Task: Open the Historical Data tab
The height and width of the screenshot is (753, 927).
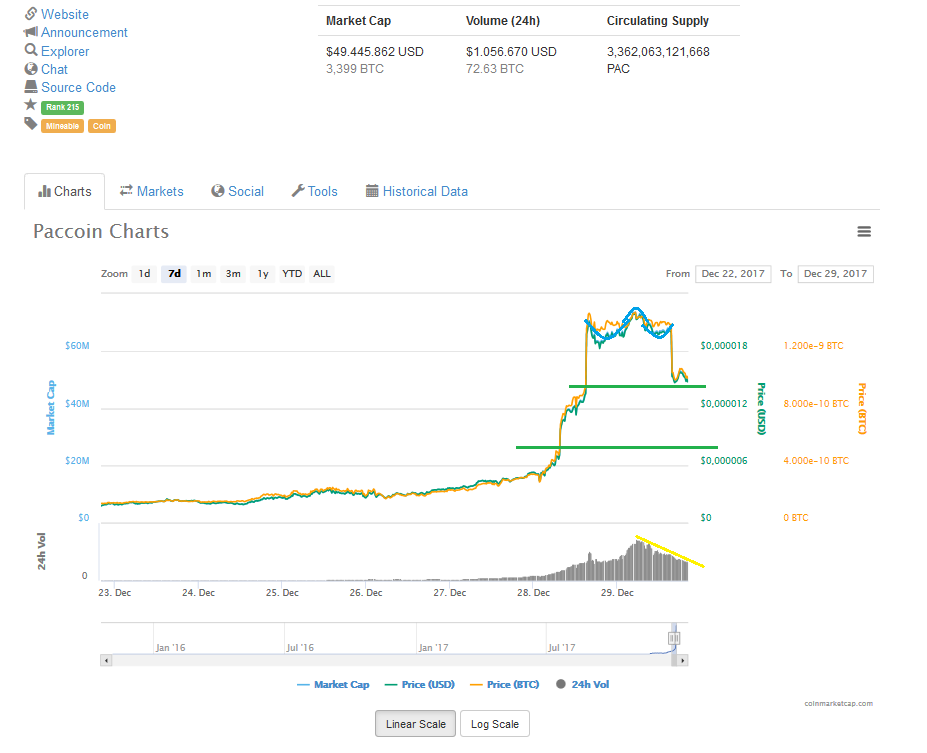Action: point(416,191)
